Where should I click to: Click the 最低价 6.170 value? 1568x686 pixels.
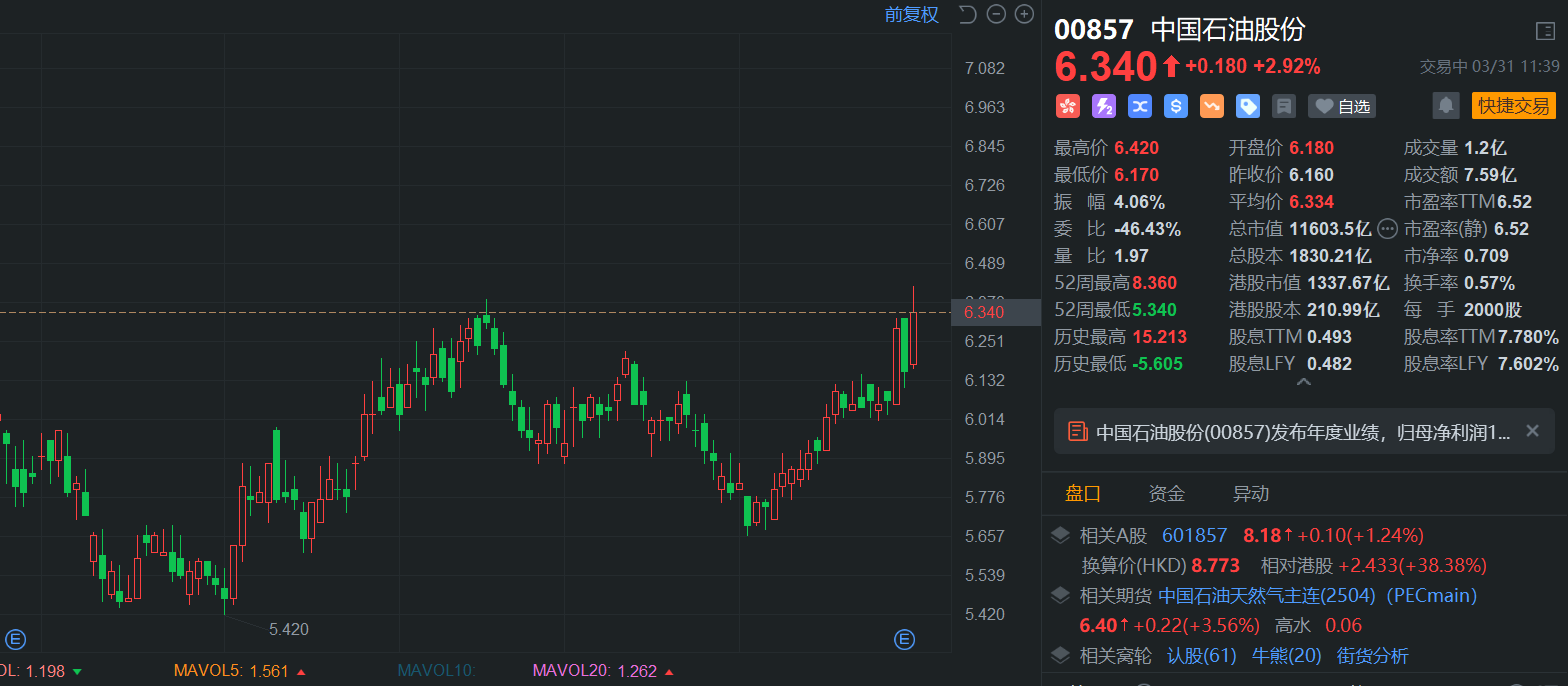click(x=1136, y=175)
